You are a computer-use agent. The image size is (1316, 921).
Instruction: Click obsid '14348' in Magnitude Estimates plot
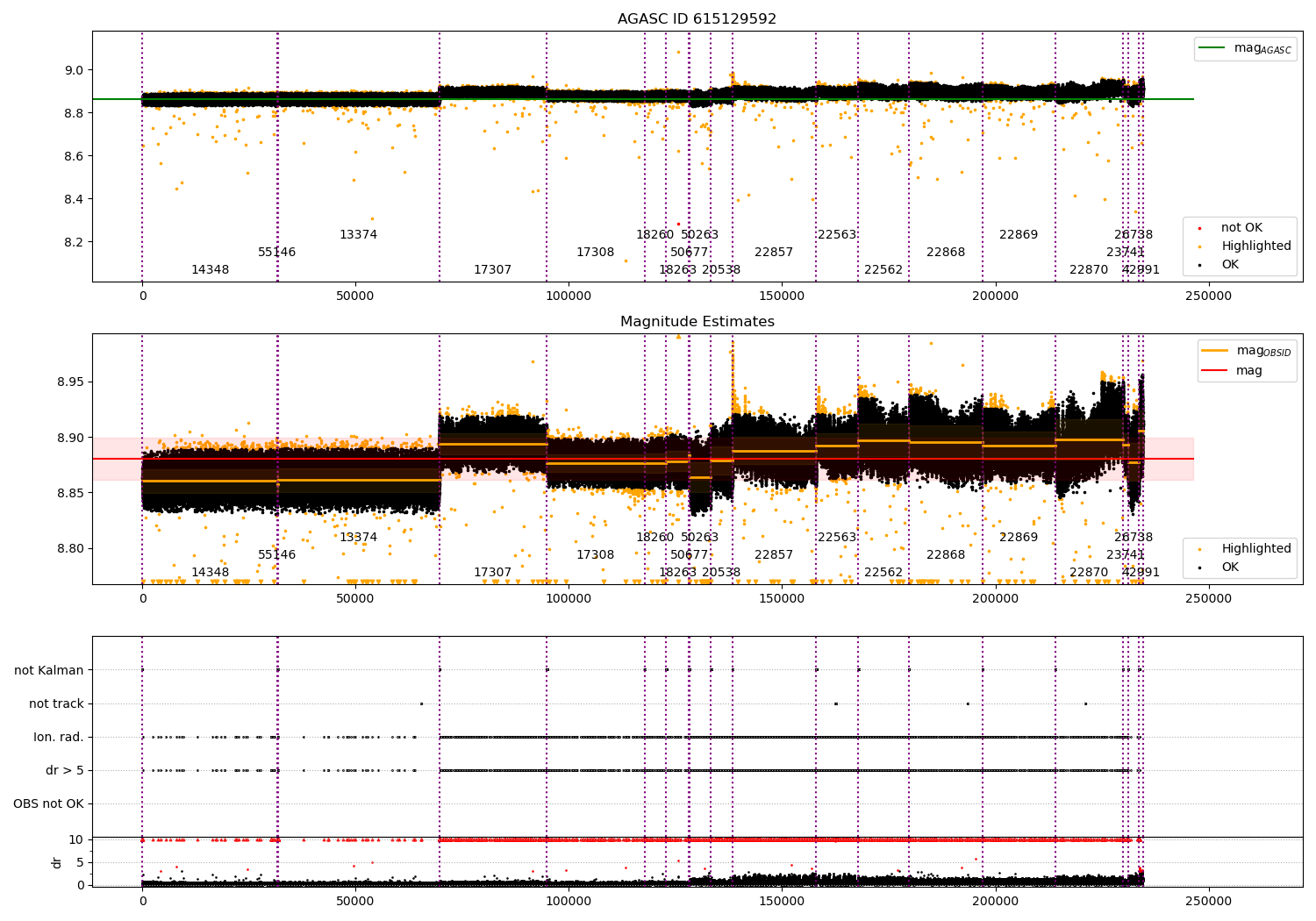click(x=211, y=573)
